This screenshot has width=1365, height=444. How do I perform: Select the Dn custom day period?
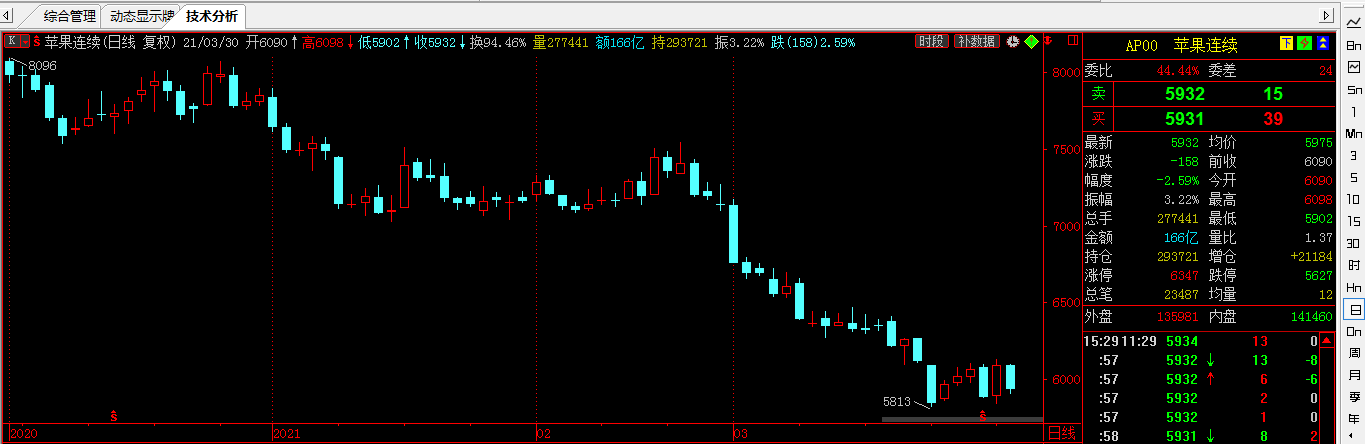[1354, 331]
